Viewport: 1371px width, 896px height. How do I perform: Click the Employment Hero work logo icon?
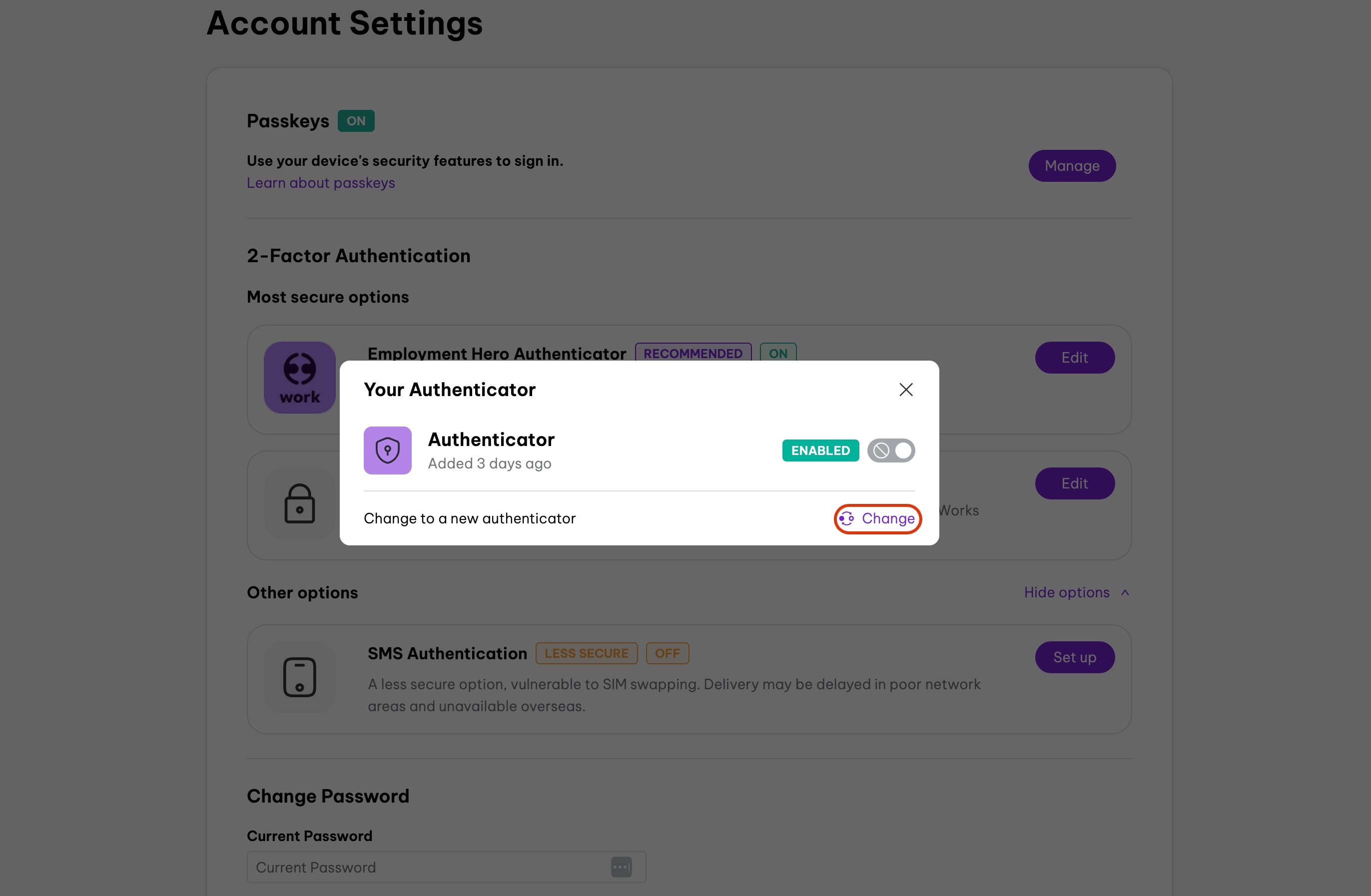click(299, 377)
